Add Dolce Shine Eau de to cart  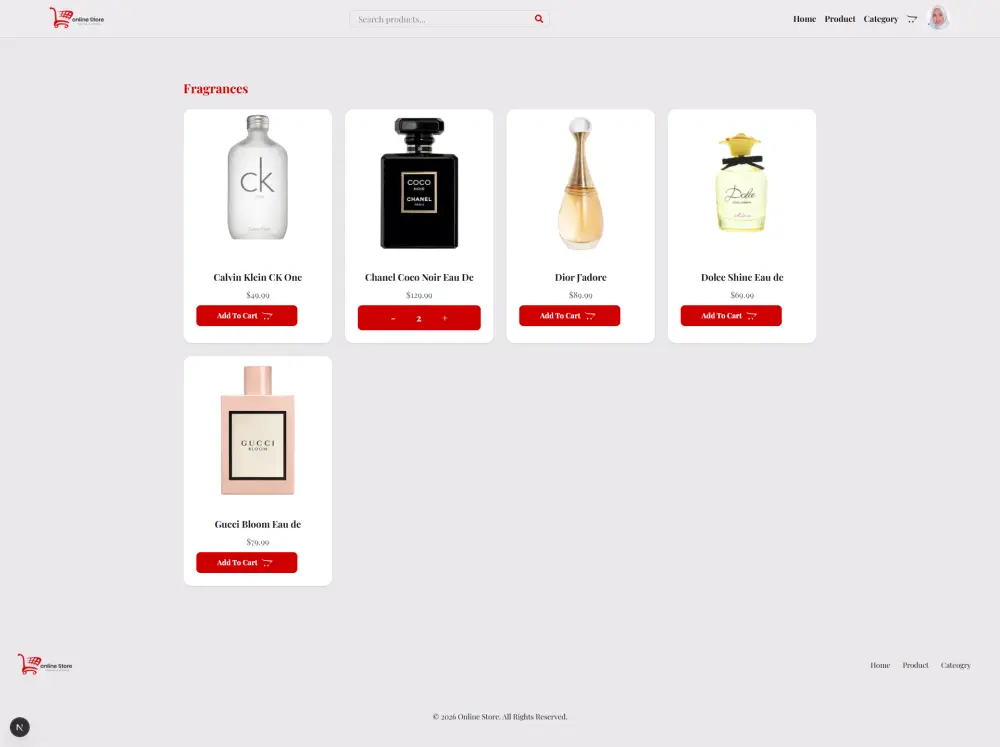pos(731,316)
